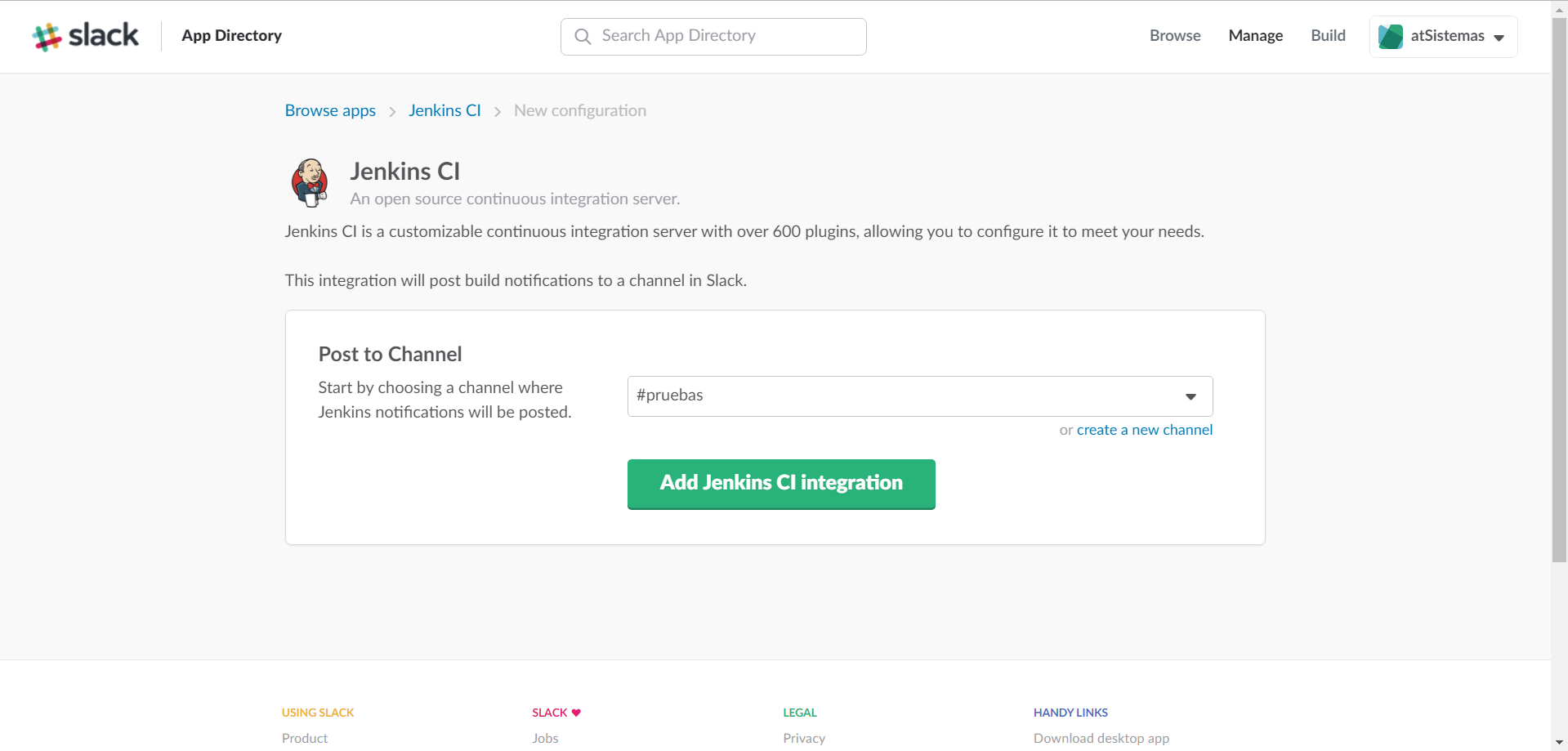Click the open source server tagline
Screen dimensions: 1568x751
pyautogui.click(x=515, y=199)
